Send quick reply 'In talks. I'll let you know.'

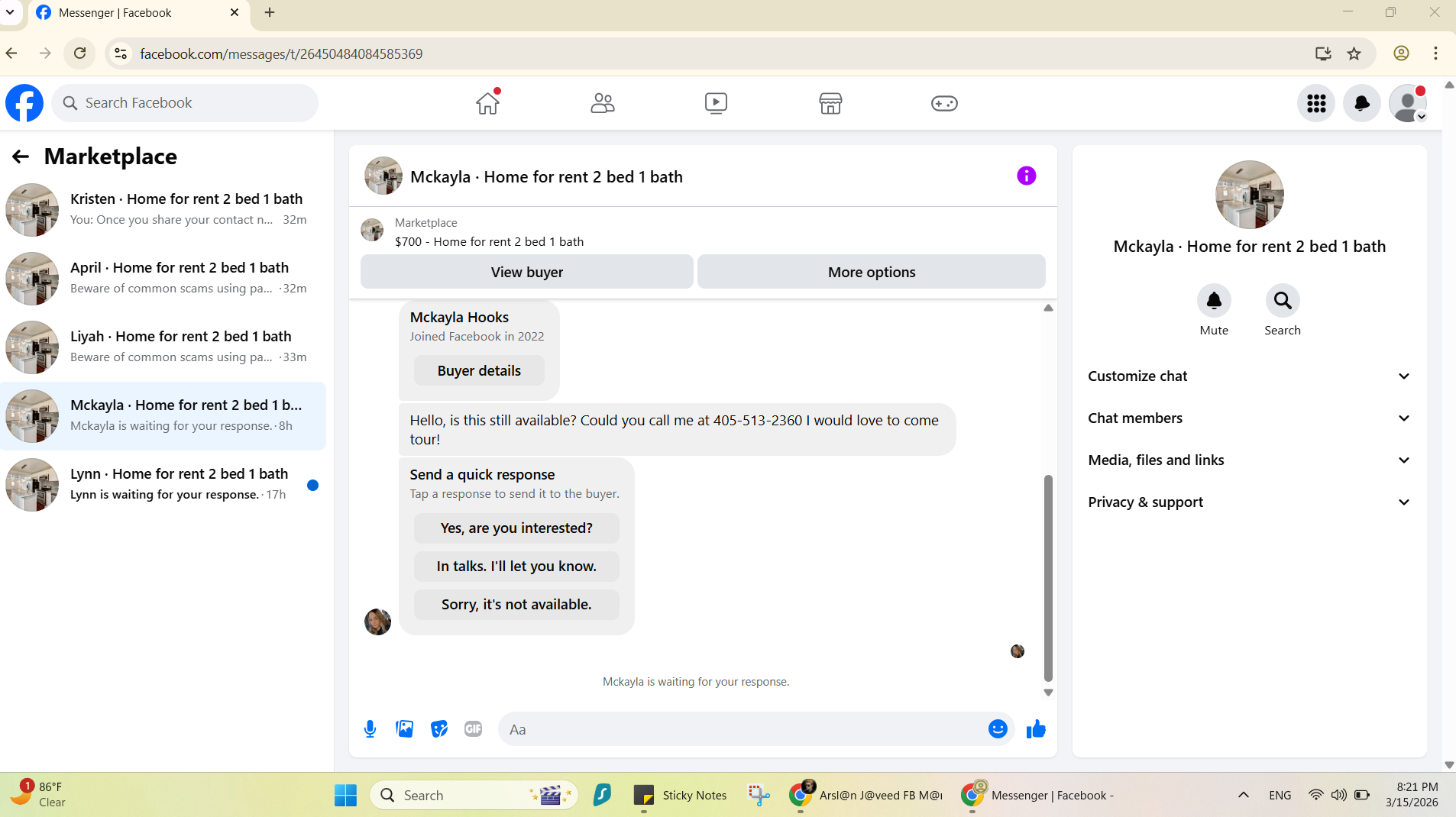tap(516, 567)
